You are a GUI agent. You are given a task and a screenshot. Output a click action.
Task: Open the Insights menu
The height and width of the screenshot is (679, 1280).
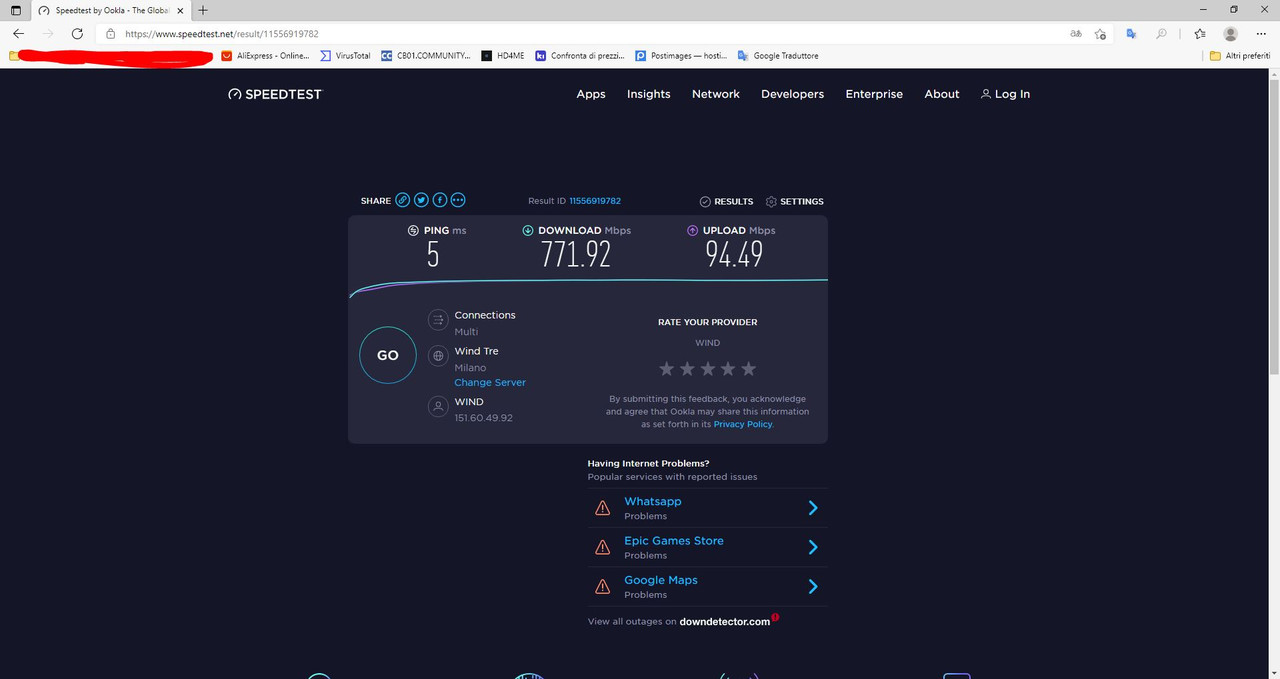click(649, 94)
